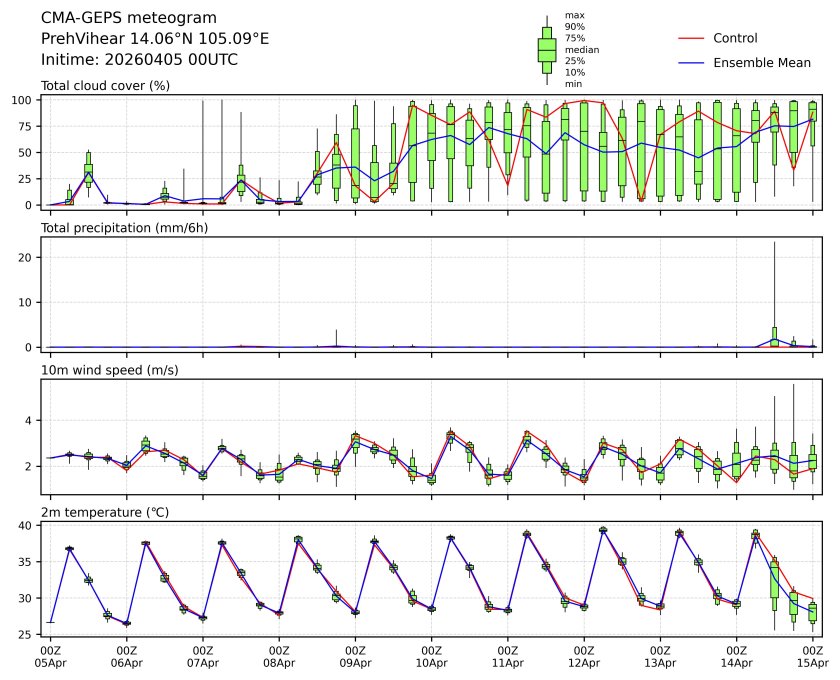This screenshot has width=840, height=680.
Task: Click the Initime 20260405 00UTC text
Action: pos(139,59)
